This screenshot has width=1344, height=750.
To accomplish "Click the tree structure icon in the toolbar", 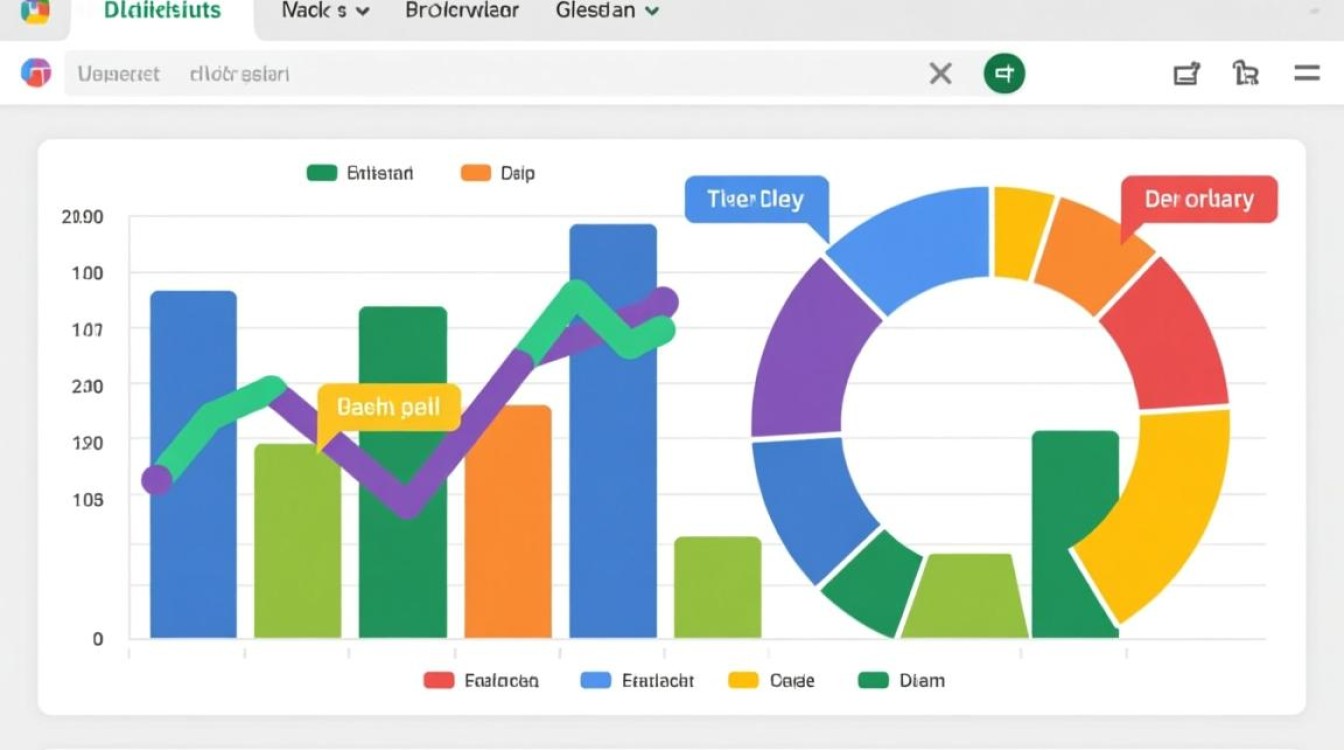I will (x=1245, y=73).
